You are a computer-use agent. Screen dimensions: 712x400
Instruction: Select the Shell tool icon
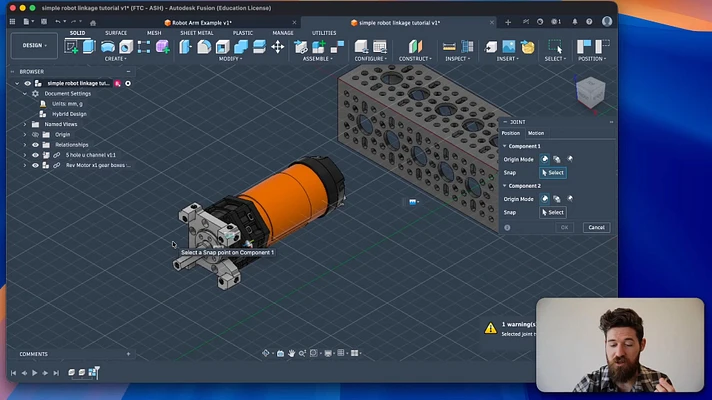[222, 46]
